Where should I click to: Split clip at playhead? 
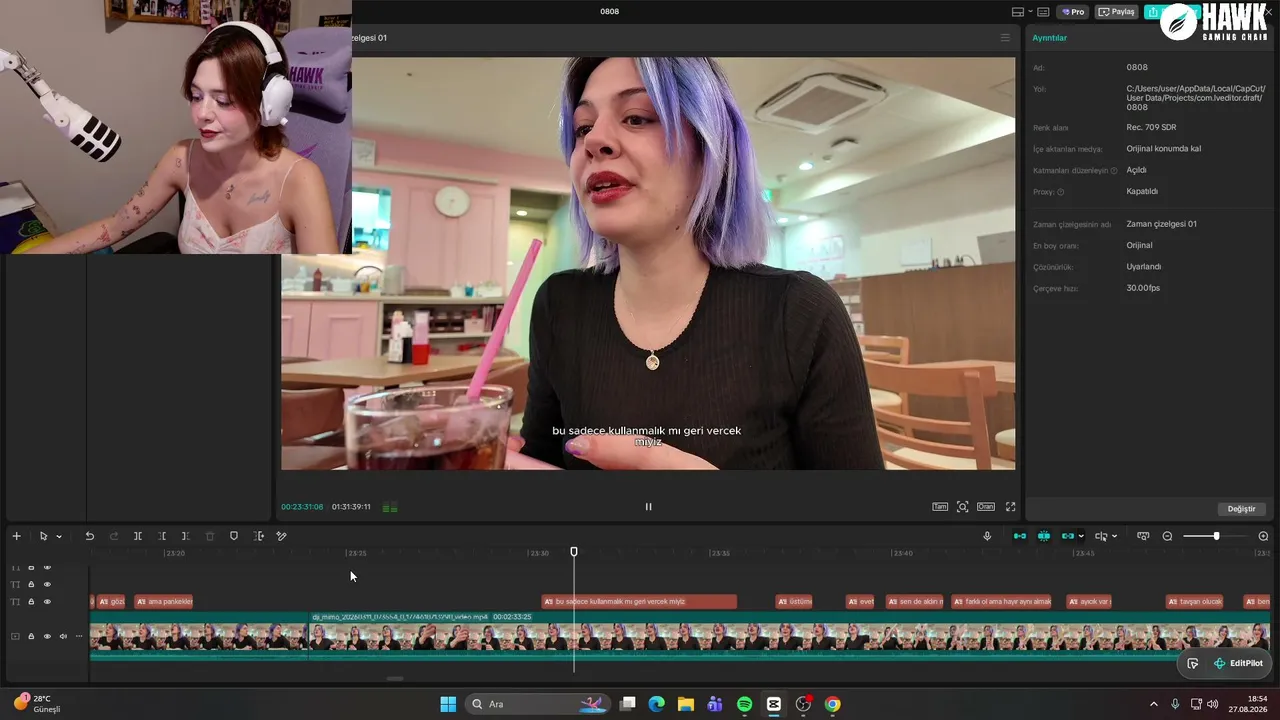click(138, 536)
